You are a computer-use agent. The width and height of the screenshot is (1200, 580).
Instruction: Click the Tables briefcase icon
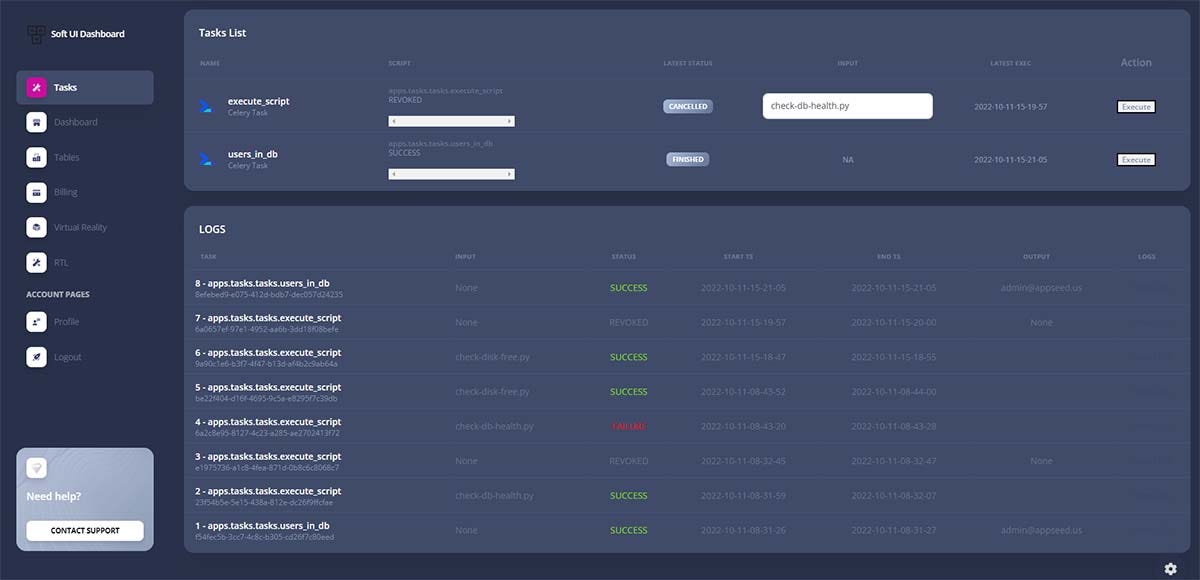pyautogui.click(x=35, y=157)
